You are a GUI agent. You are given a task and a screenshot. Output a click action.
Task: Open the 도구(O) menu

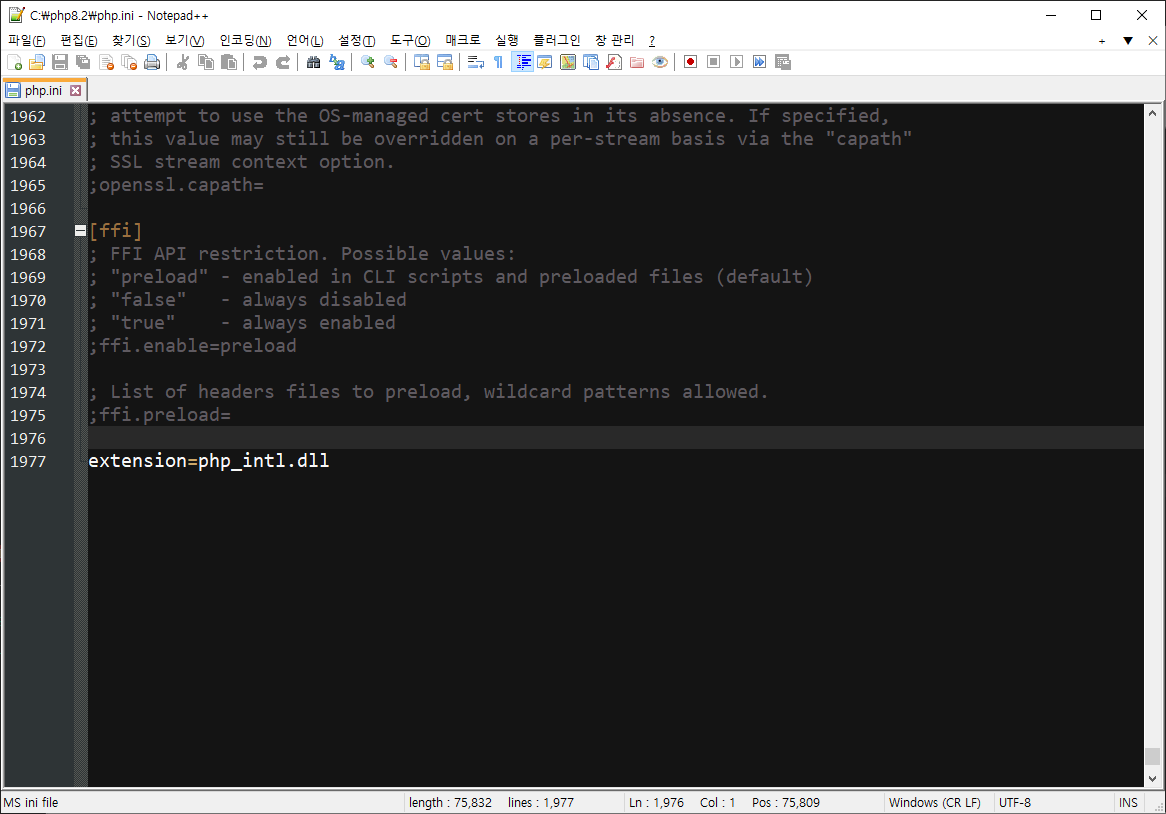click(410, 40)
